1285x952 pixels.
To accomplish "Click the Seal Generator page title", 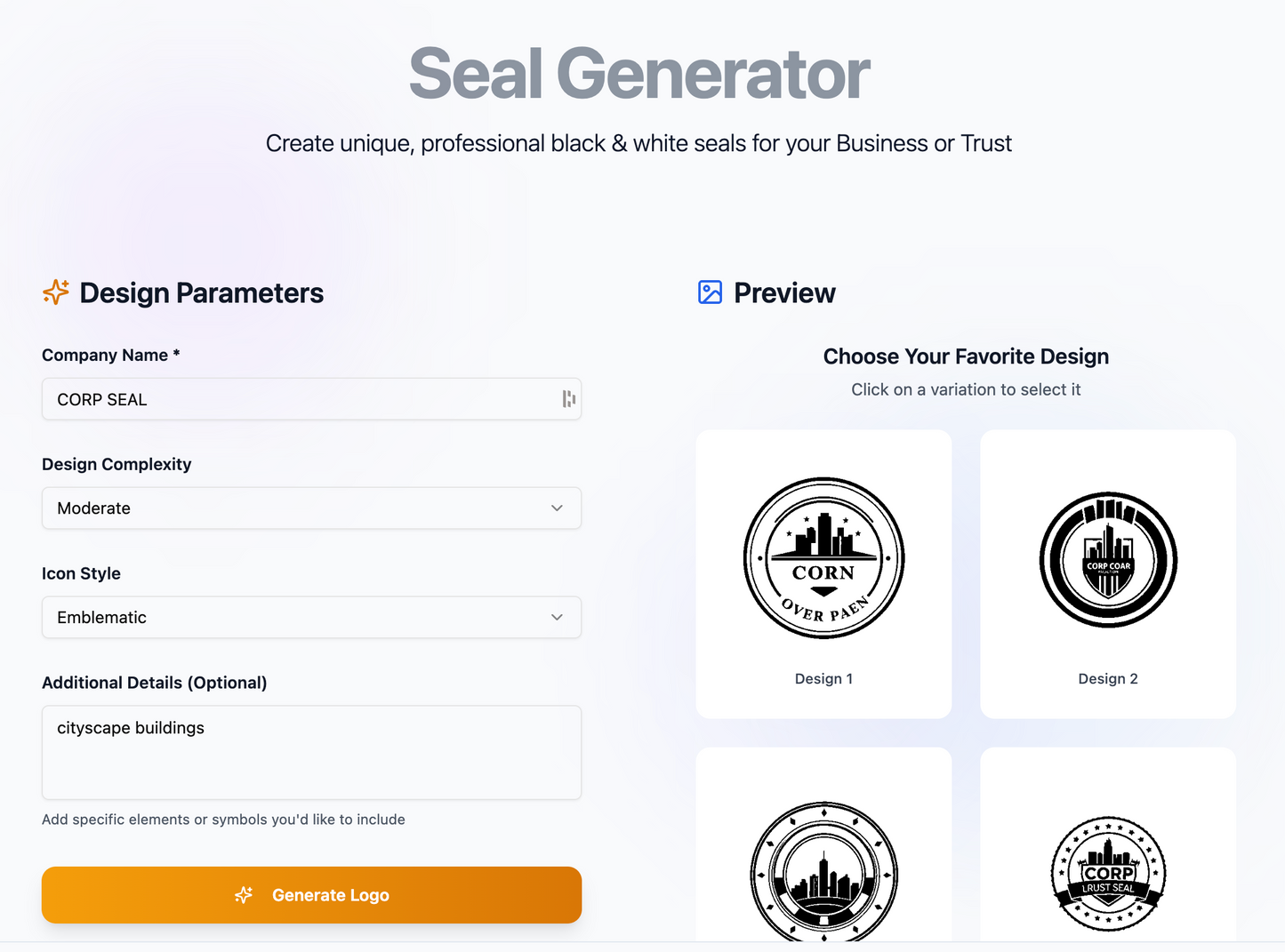I will [x=638, y=74].
